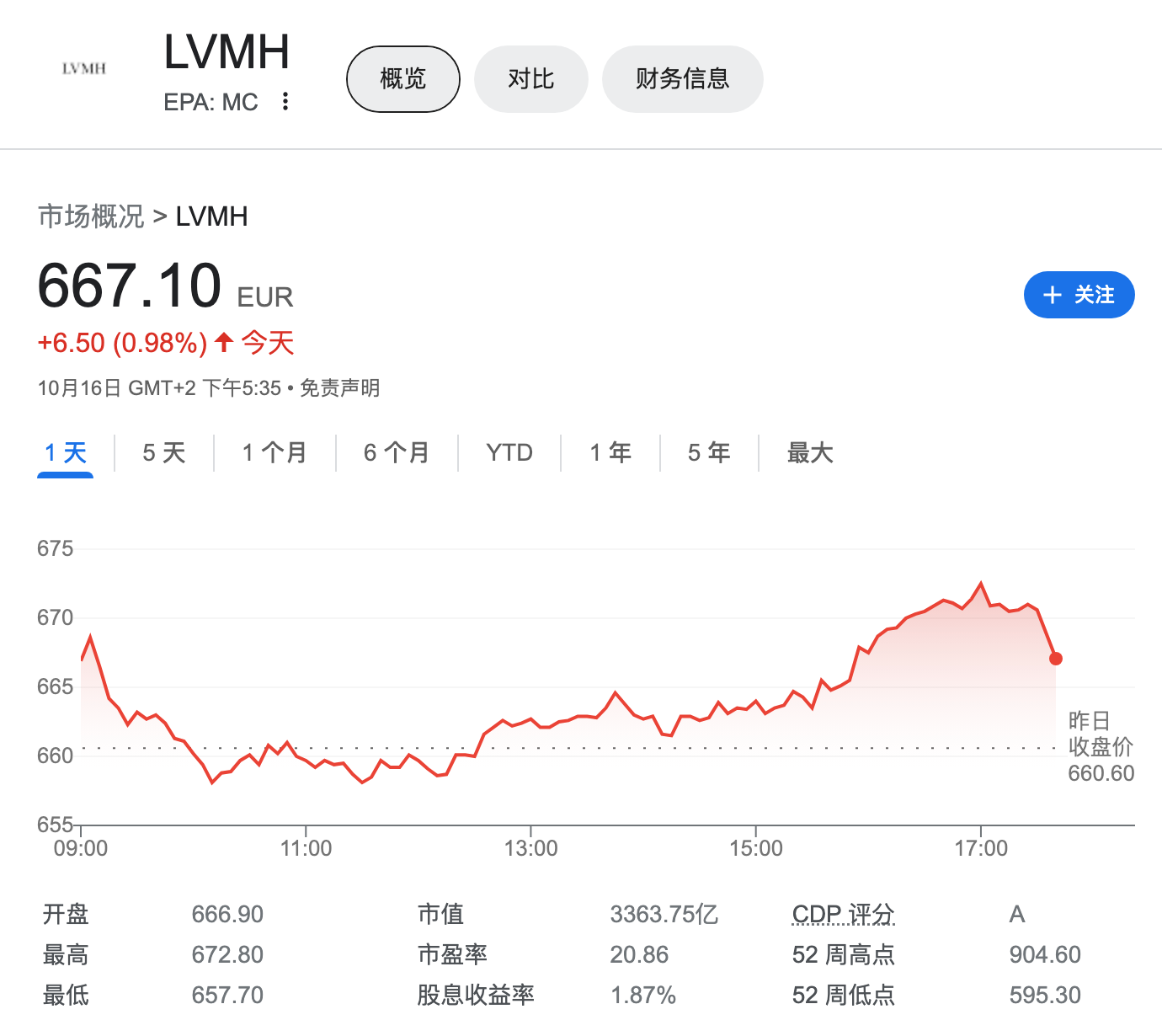
Task: Click the 655 price axis label
Action: coord(55,825)
